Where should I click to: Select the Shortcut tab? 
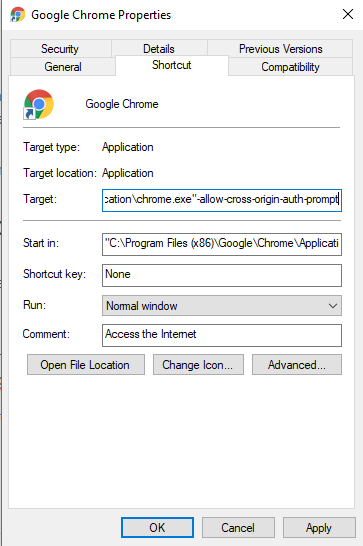pos(172,65)
